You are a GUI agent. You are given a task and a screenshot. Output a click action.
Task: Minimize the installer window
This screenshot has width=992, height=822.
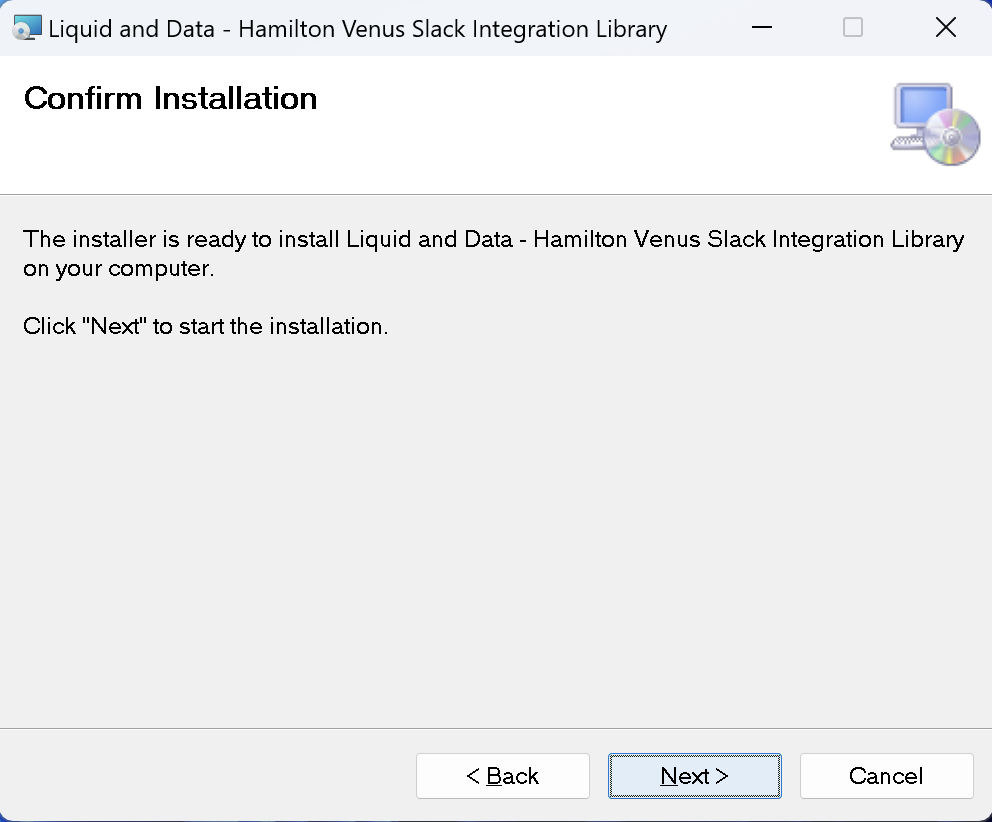(762, 28)
